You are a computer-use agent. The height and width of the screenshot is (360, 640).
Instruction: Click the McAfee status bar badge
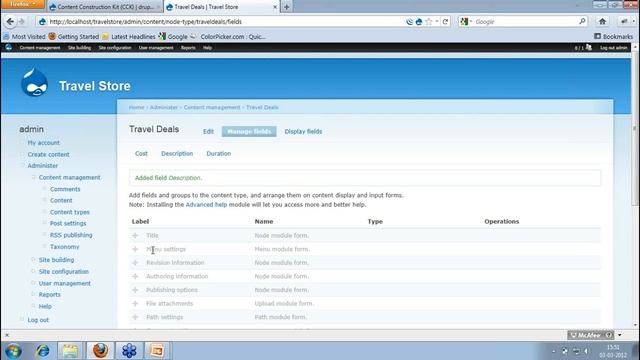(590, 335)
